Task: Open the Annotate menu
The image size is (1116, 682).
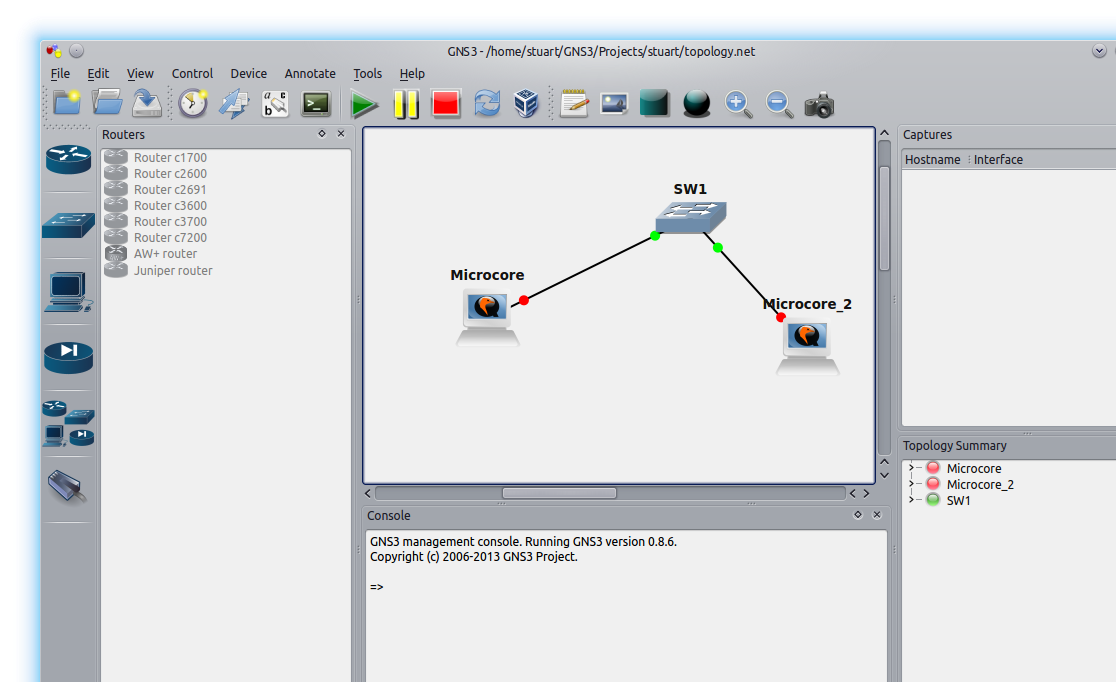Action: [310, 73]
